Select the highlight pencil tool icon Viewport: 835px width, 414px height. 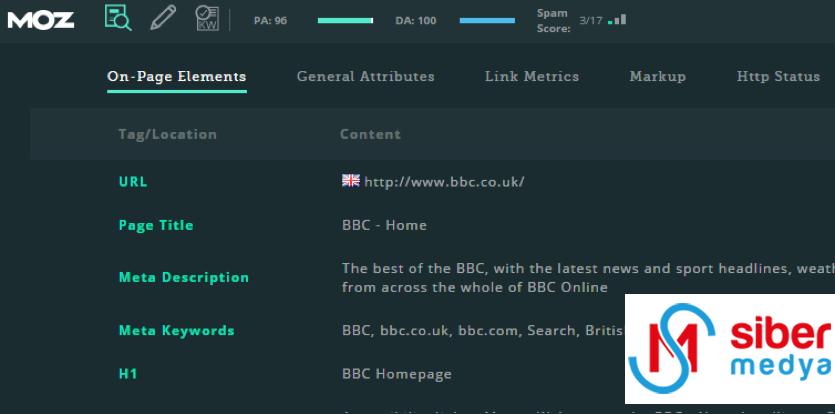(x=163, y=18)
